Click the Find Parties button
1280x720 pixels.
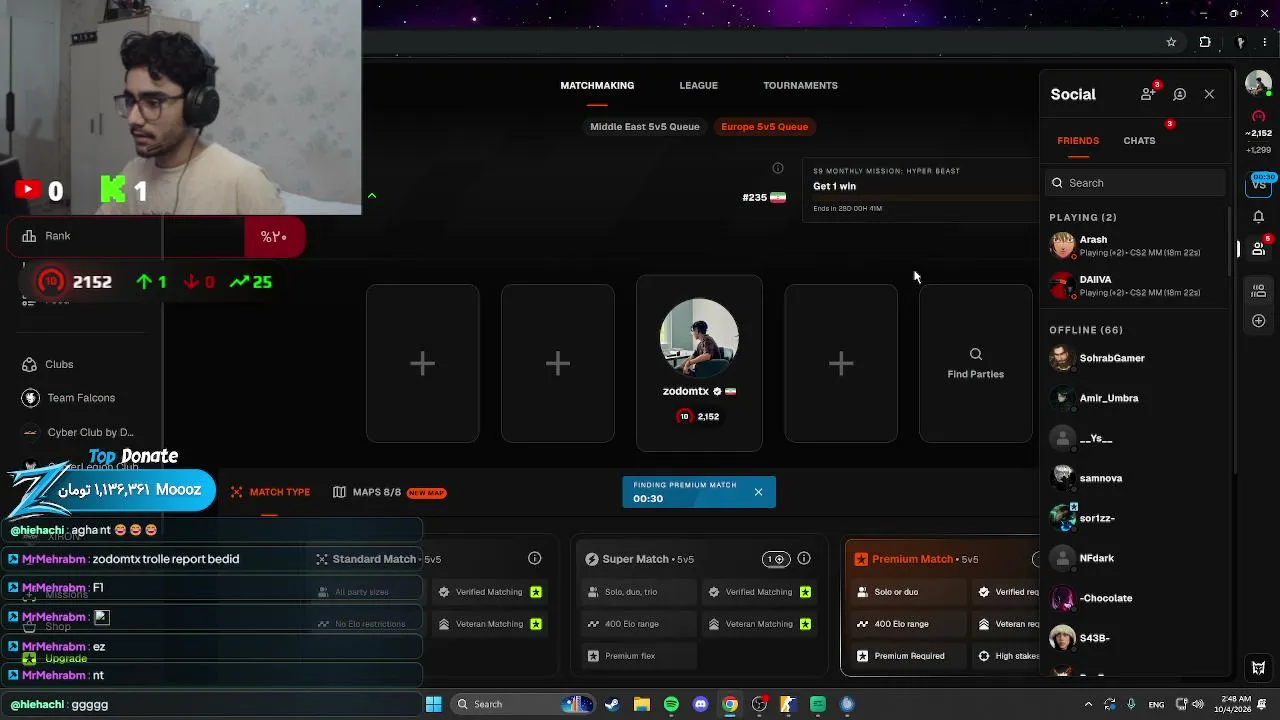click(976, 364)
